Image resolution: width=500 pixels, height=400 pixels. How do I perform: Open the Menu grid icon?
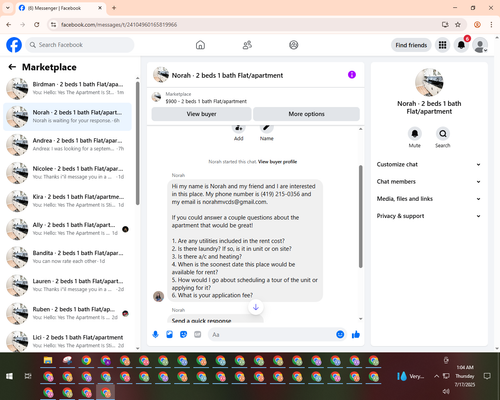point(442,45)
